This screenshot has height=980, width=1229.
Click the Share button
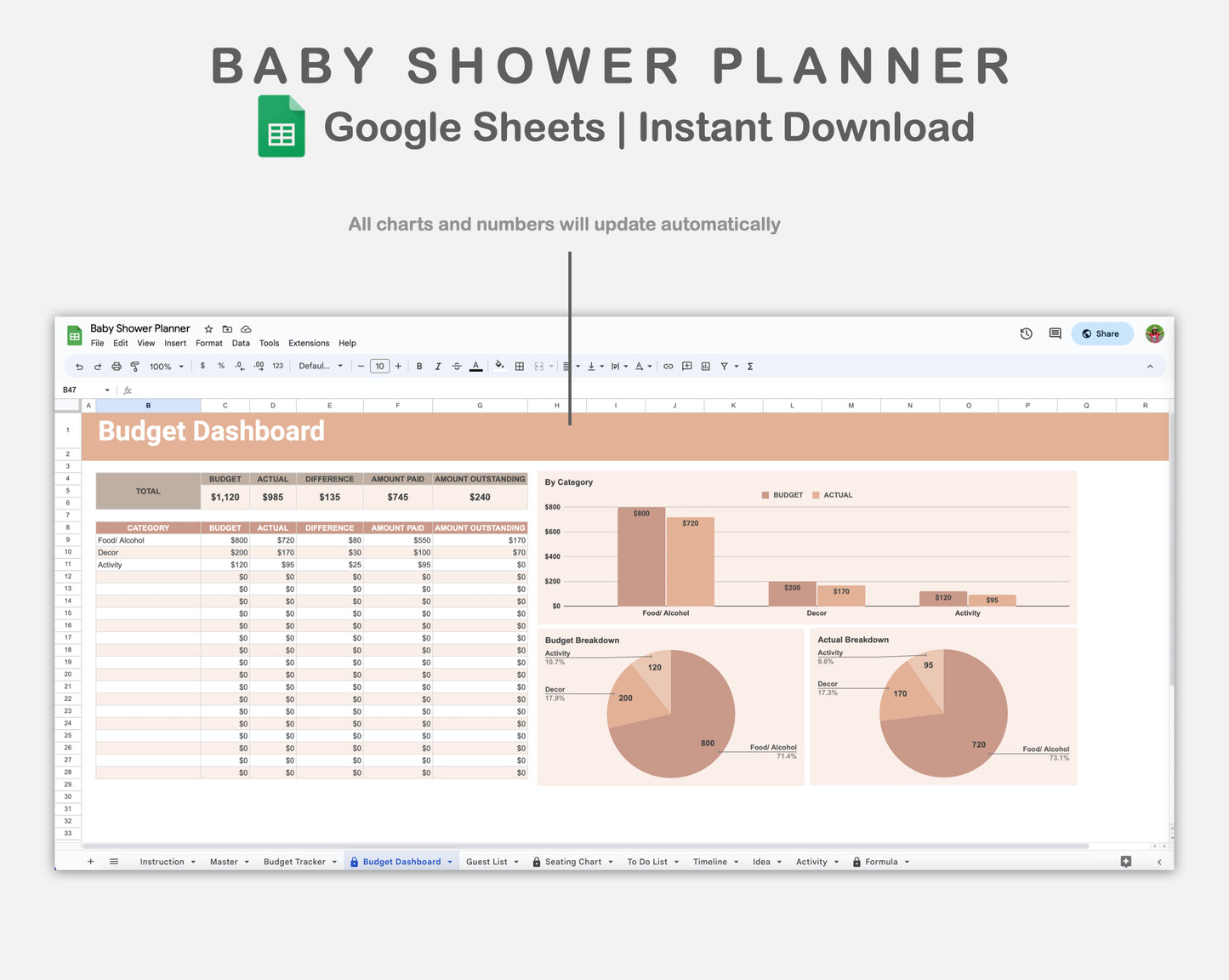point(1101,333)
